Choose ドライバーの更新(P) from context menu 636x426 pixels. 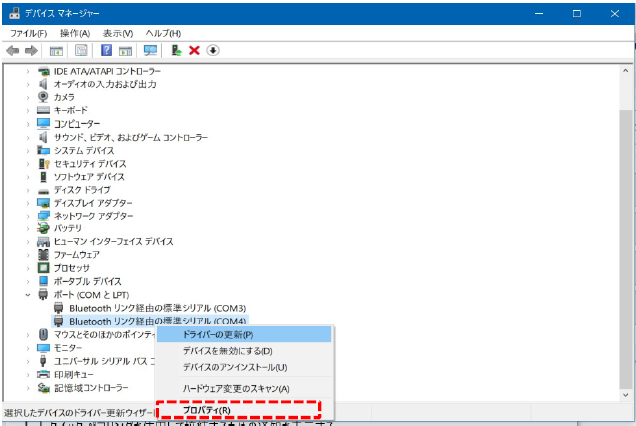click(244, 335)
